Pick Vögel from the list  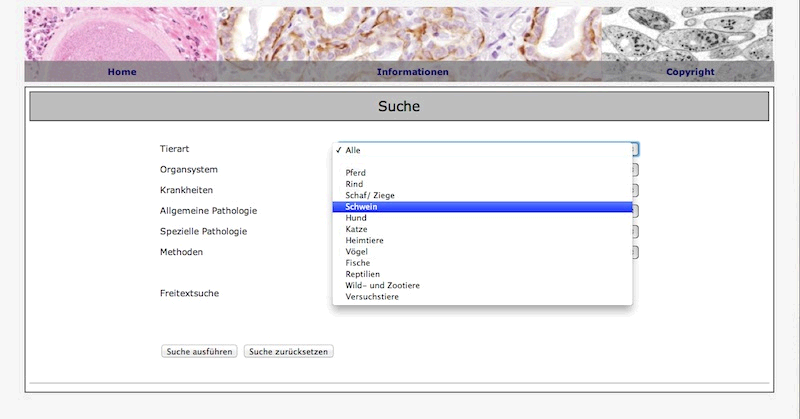point(358,252)
